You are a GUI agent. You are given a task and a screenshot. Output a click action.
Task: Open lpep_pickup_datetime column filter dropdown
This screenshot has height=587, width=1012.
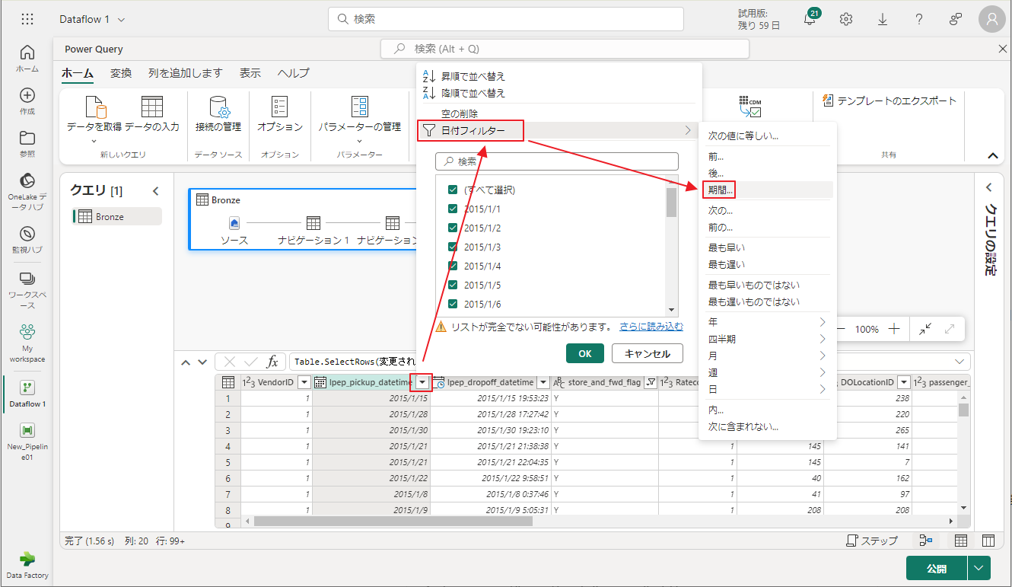point(423,382)
